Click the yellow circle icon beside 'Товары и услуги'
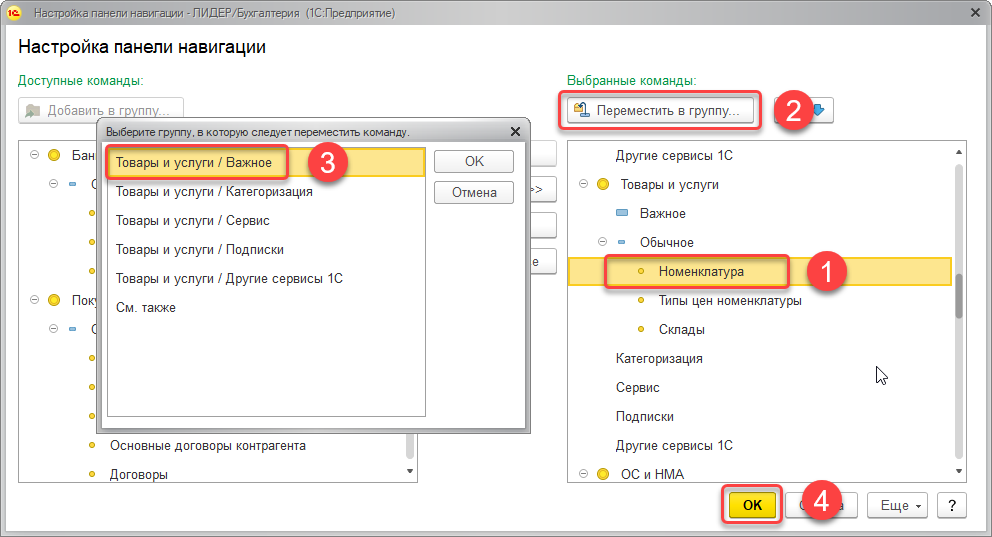 [x=603, y=184]
